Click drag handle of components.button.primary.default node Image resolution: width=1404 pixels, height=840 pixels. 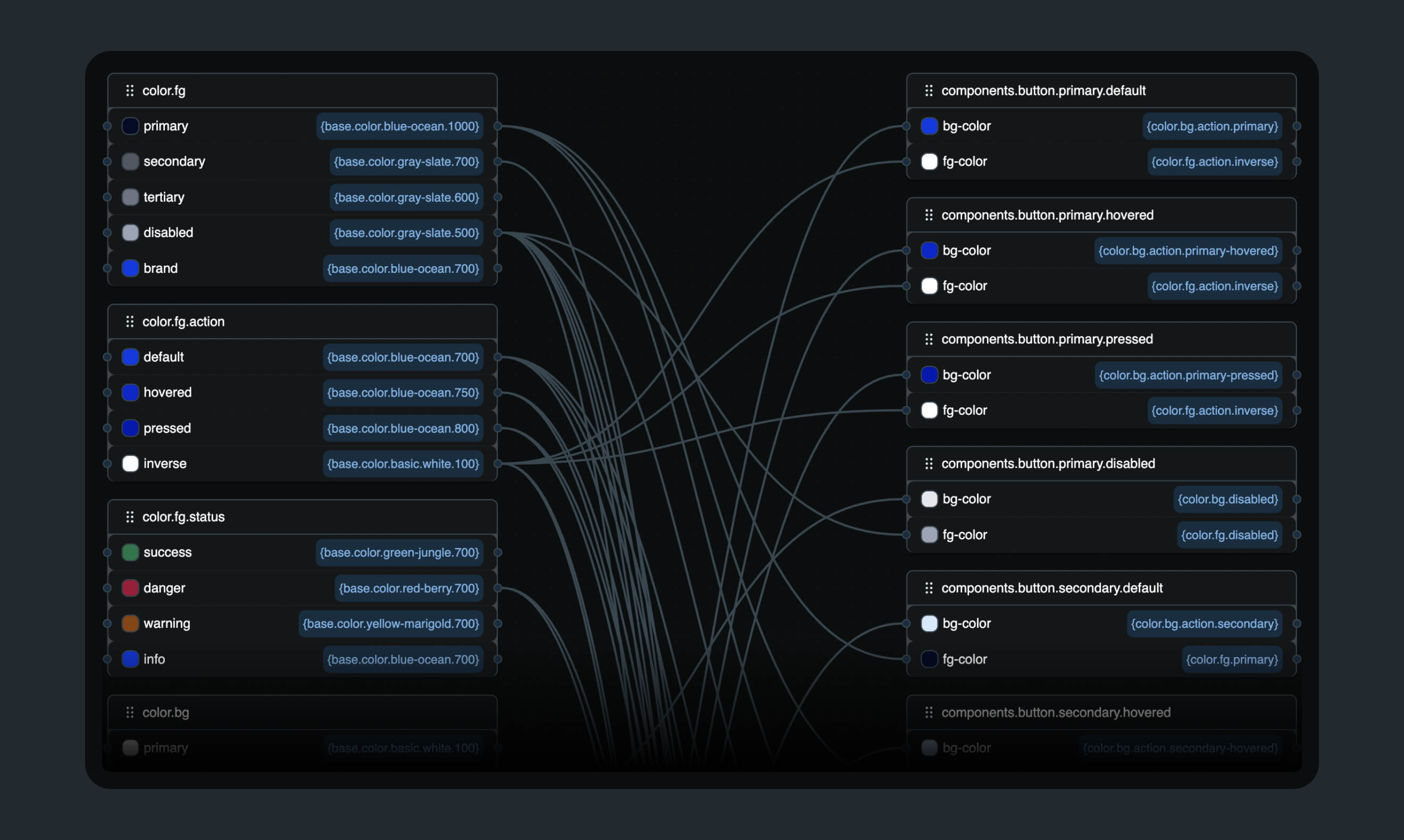pos(929,90)
